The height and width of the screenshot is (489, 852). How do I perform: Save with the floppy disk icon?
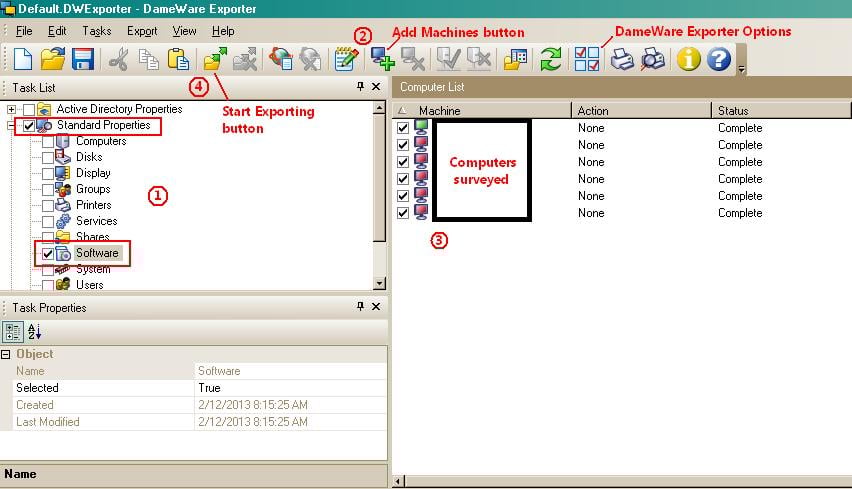tap(83, 59)
